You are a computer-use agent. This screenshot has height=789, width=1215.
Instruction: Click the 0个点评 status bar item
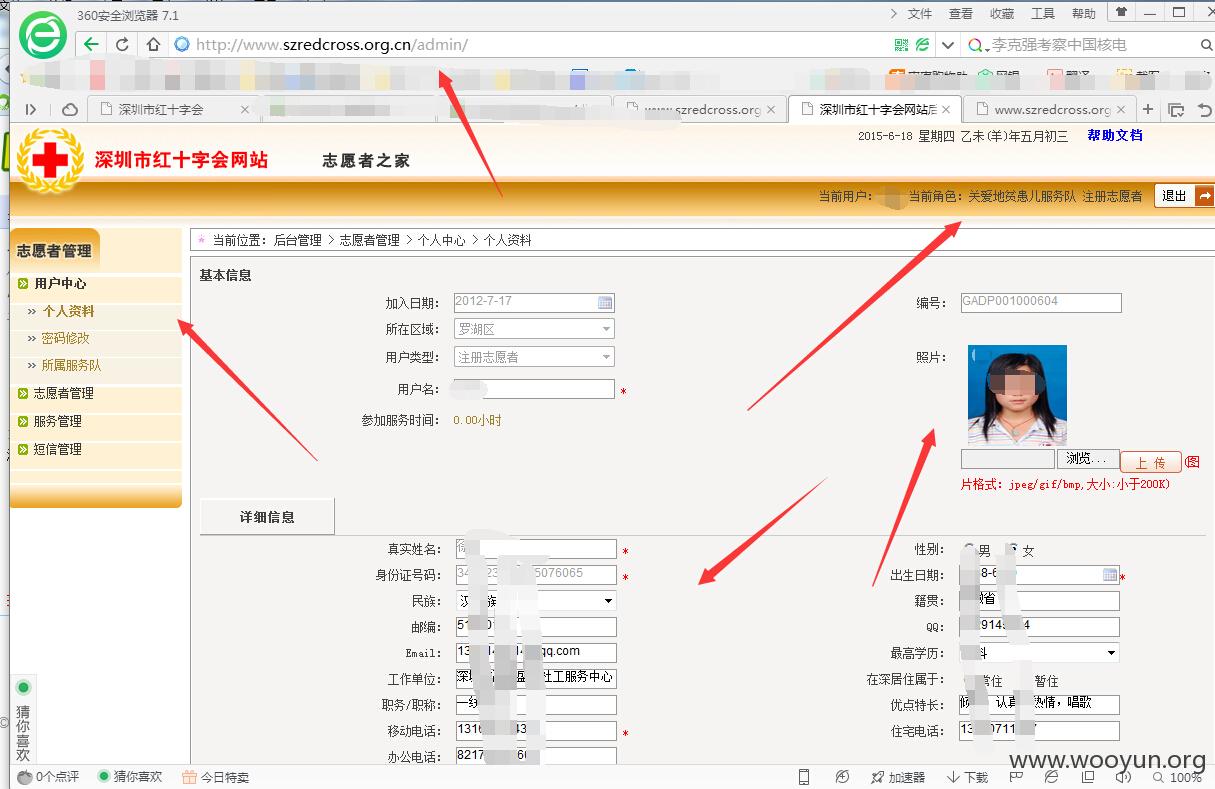tap(48, 777)
